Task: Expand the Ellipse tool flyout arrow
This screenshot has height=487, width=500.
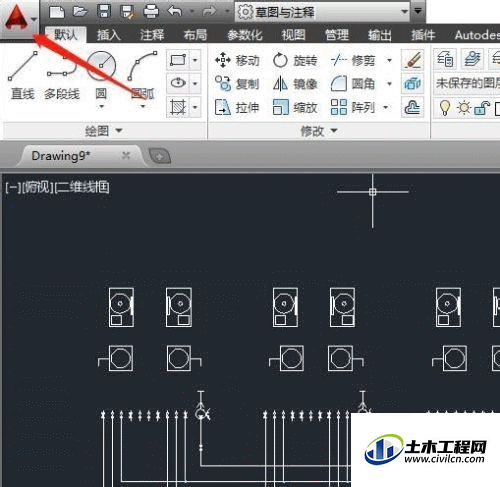Action: point(195,83)
